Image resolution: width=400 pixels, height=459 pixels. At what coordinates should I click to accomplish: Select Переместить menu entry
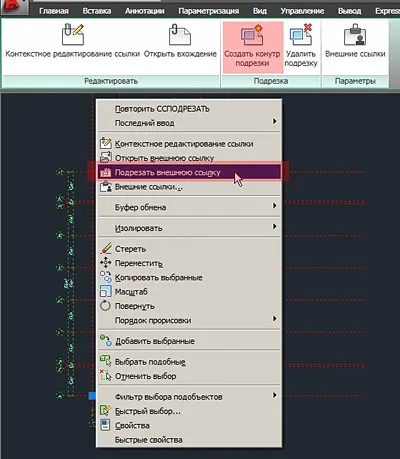pos(189,263)
